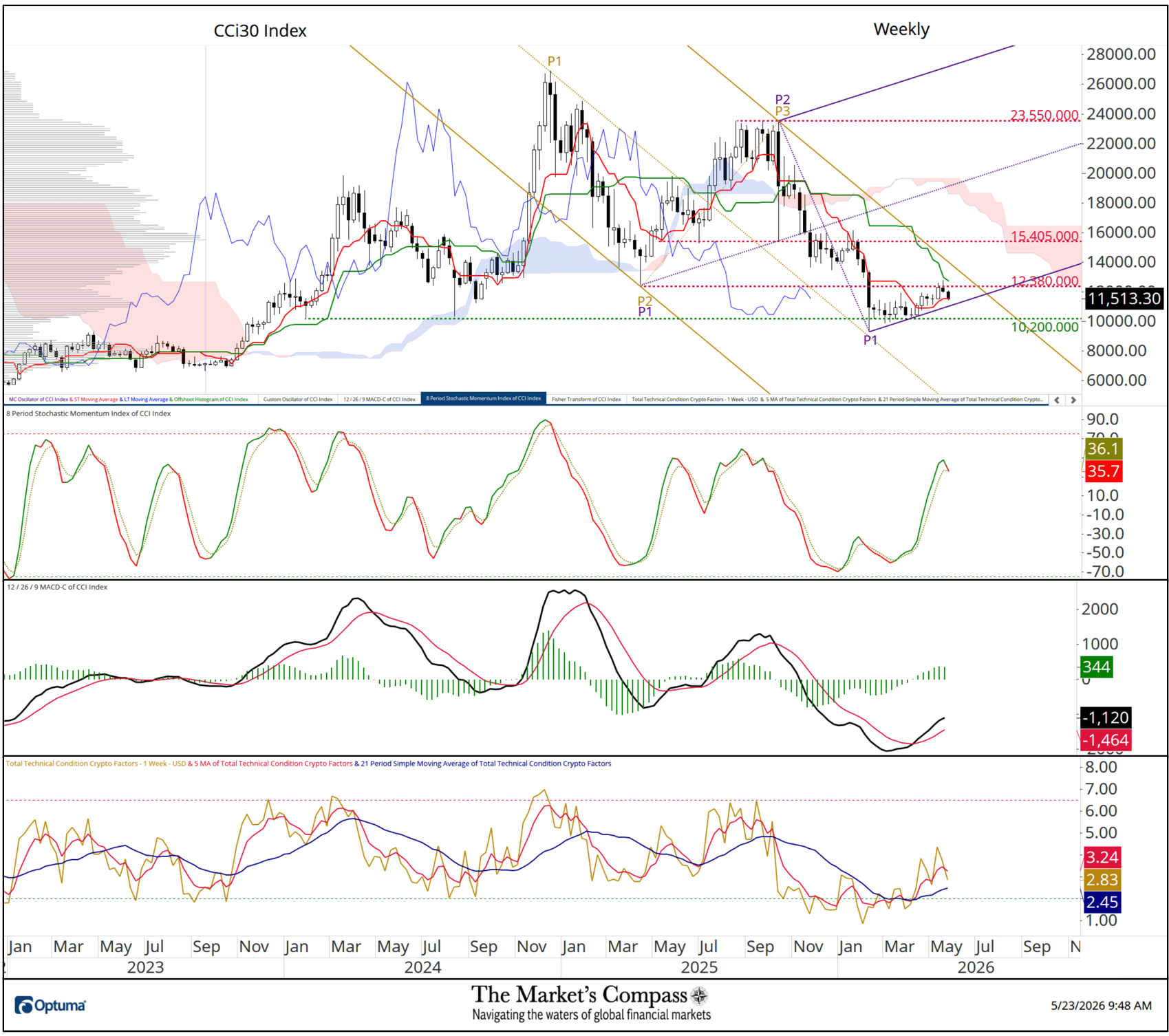
Task: Click the 344 MACD histogram value tag
Action: point(1096,667)
